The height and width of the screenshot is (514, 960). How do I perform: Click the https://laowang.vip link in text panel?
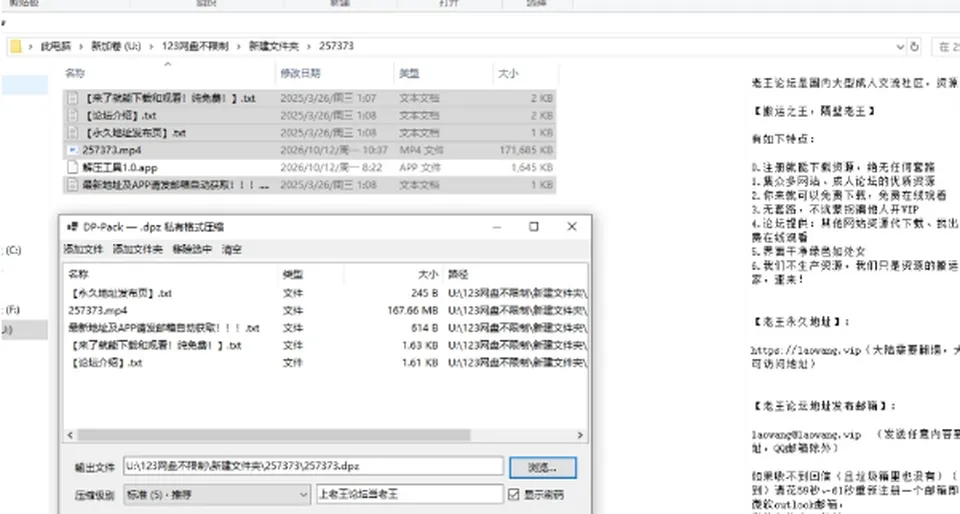click(x=804, y=351)
